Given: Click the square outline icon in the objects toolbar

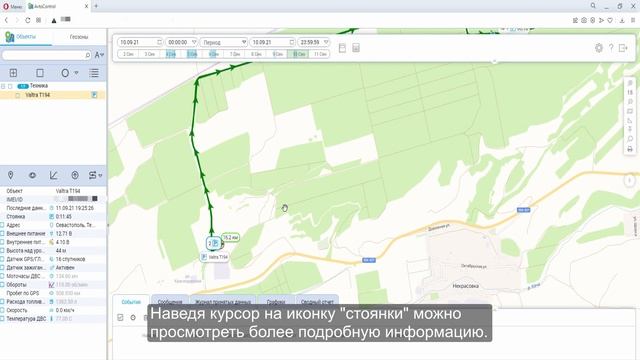Looking at the screenshot, I should (x=40, y=73).
